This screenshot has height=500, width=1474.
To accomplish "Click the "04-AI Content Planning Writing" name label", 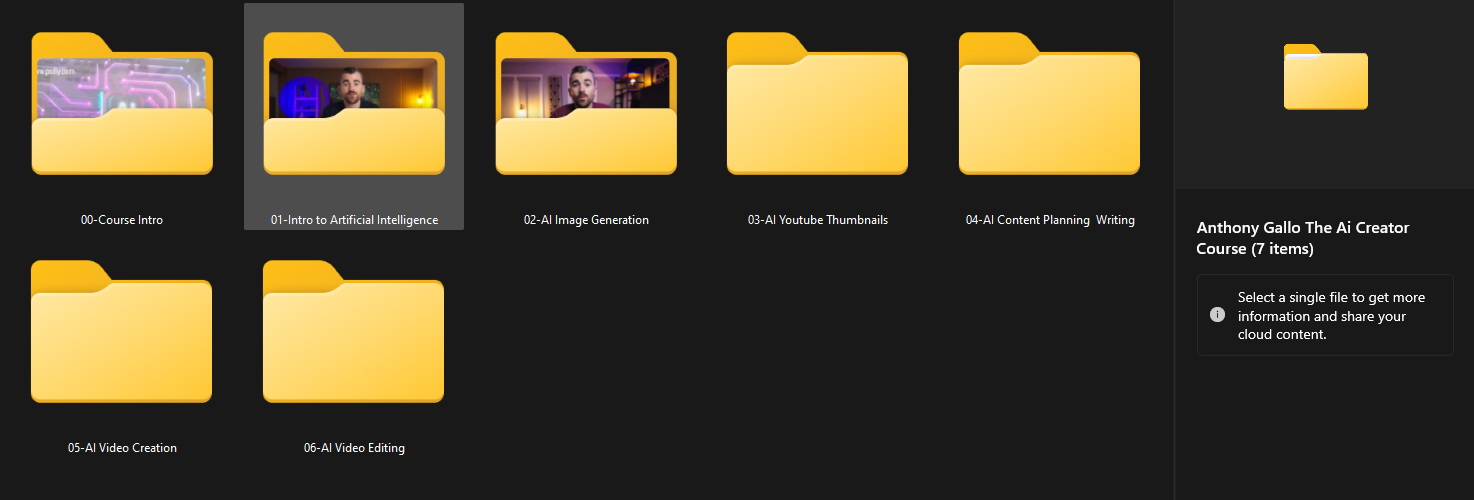I will (1050, 220).
